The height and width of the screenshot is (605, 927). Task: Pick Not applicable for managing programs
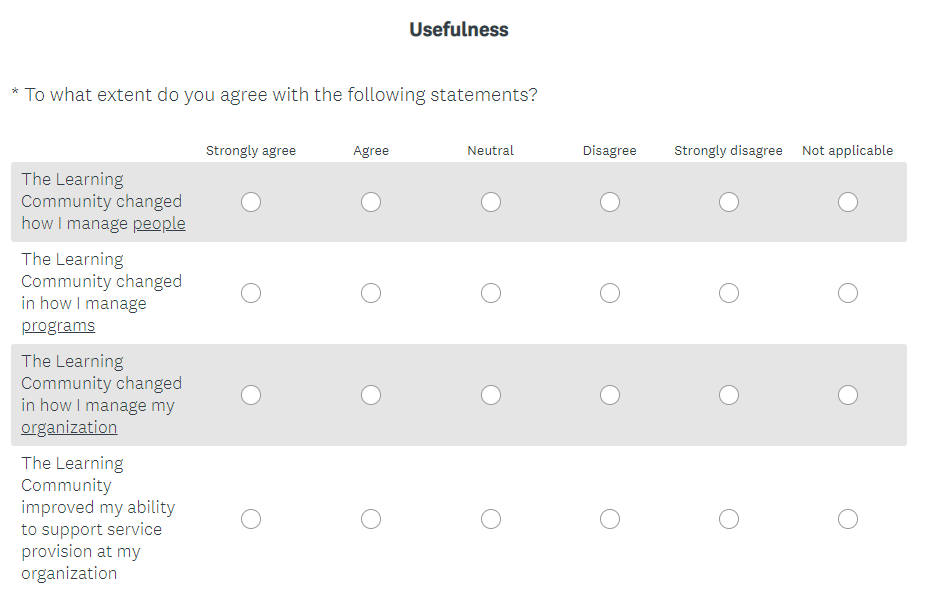coord(848,293)
